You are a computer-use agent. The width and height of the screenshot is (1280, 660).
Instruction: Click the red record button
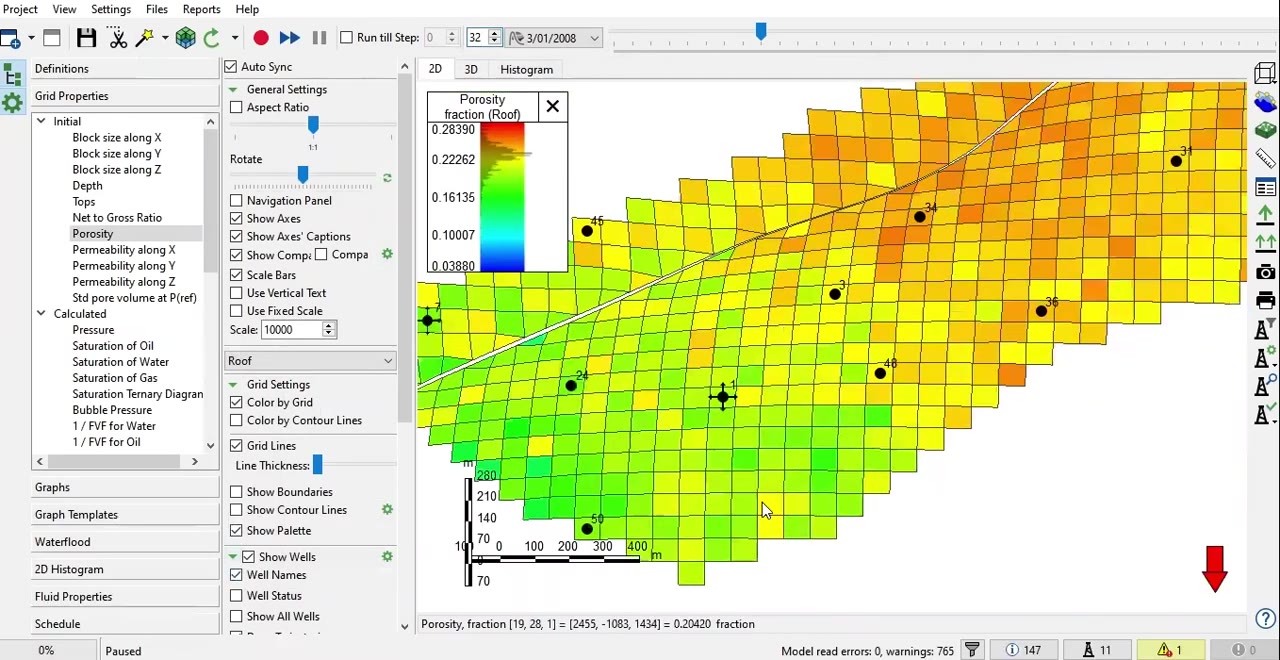(x=261, y=37)
